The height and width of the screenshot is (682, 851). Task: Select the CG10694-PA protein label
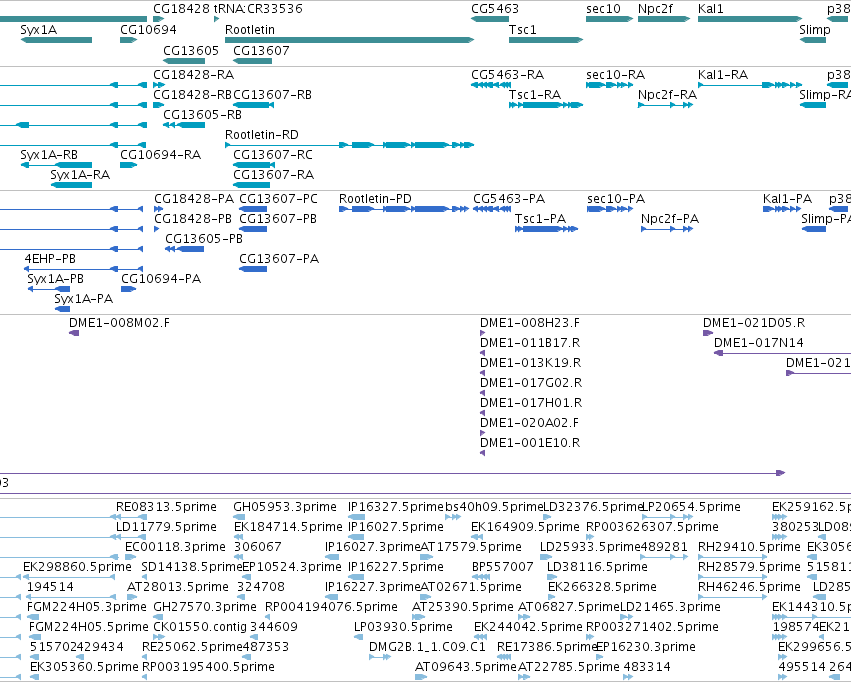point(161,279)
